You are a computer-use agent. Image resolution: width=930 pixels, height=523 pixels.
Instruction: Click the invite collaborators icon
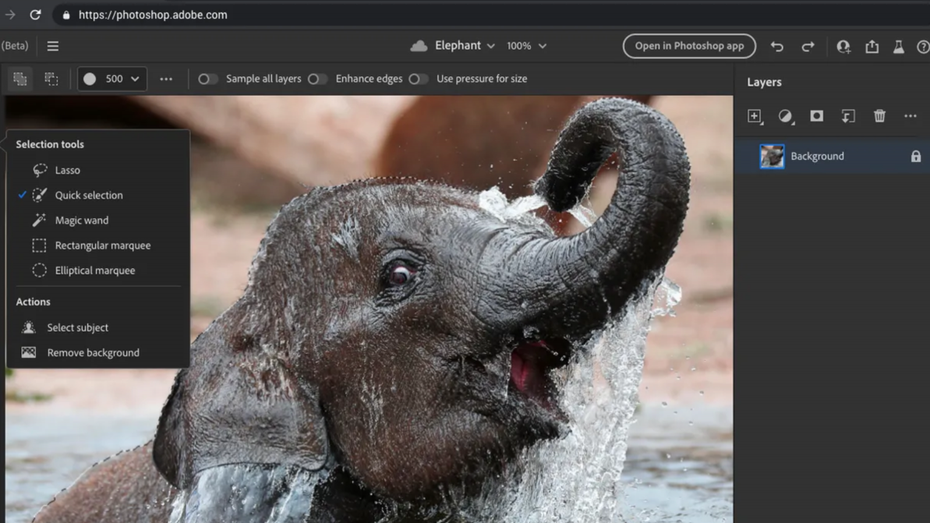pyautogui.click(x=843, y=46)
